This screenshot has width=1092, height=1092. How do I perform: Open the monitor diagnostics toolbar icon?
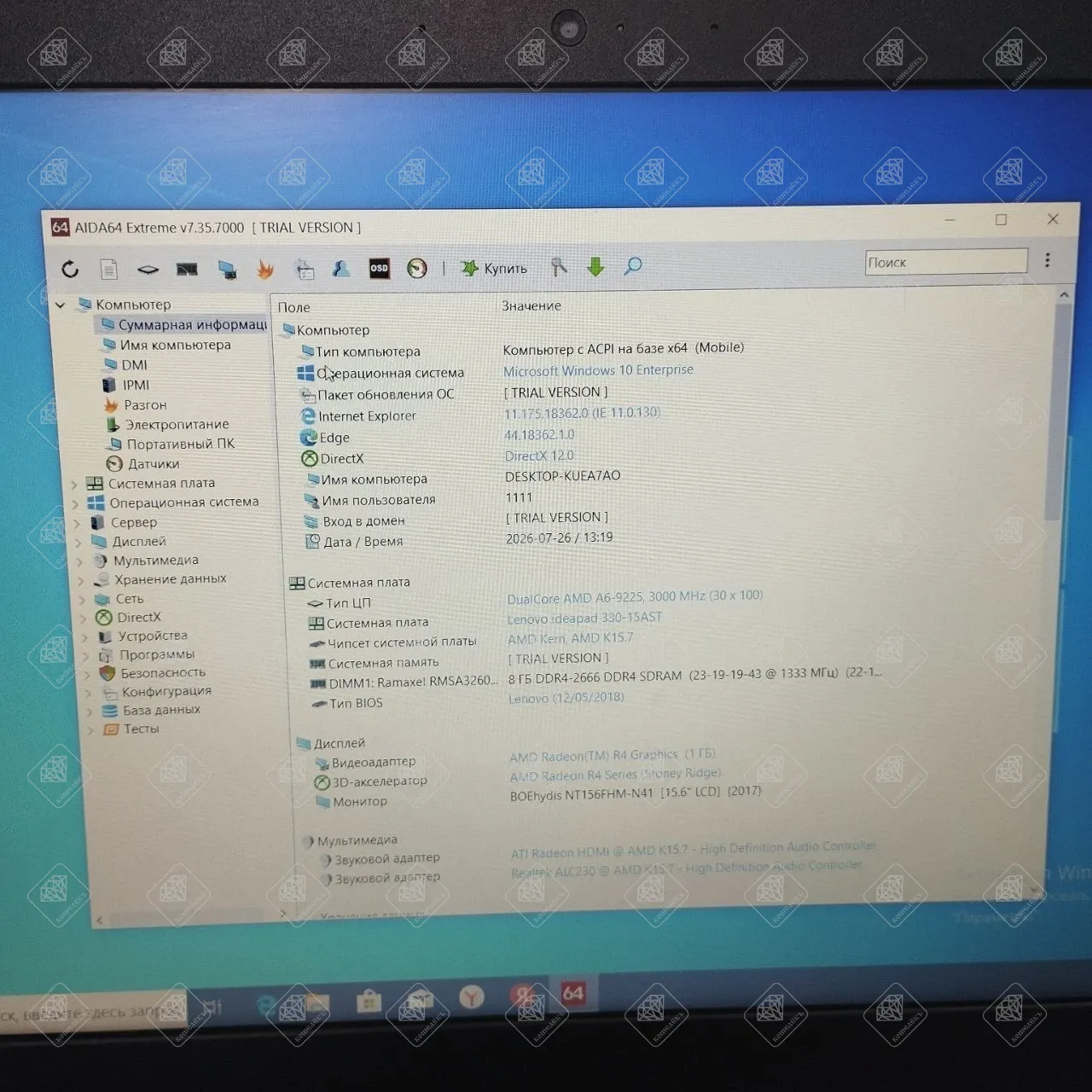(x=227, y=270)
